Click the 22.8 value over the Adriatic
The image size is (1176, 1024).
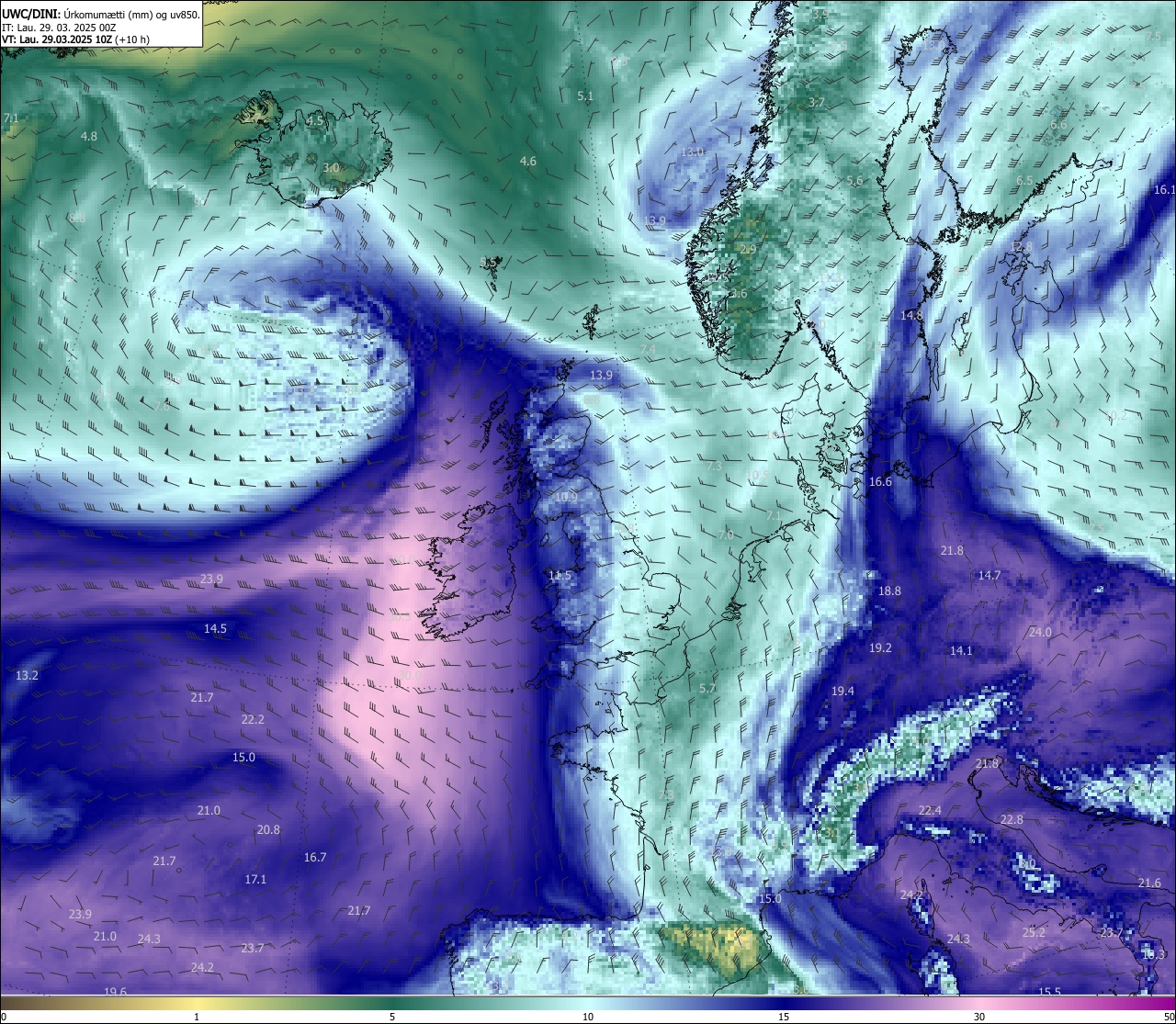pyautogui.click(x=1012, y=819)
